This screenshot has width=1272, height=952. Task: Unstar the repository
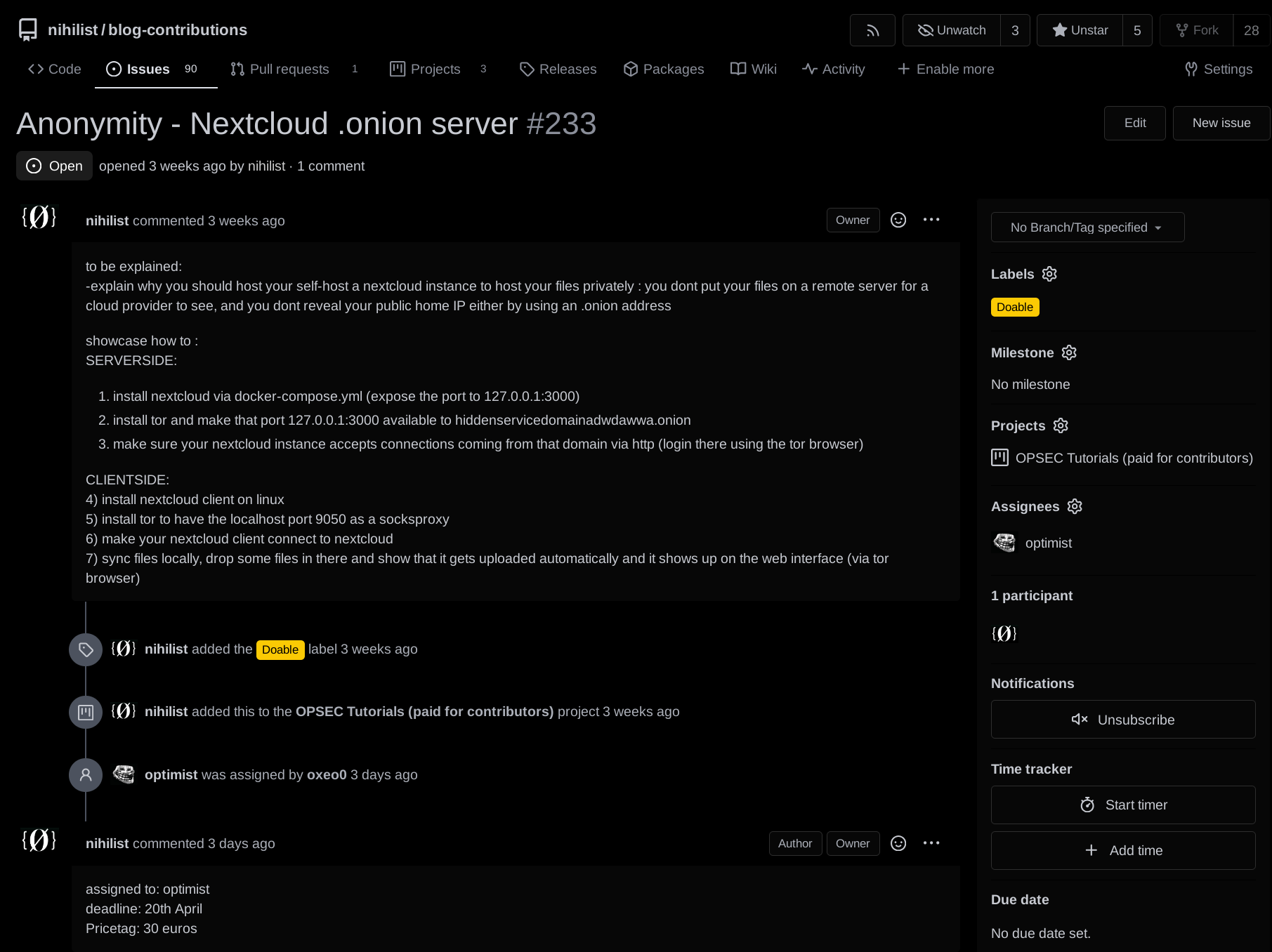pyautogui.click(x=1080, y=30)
